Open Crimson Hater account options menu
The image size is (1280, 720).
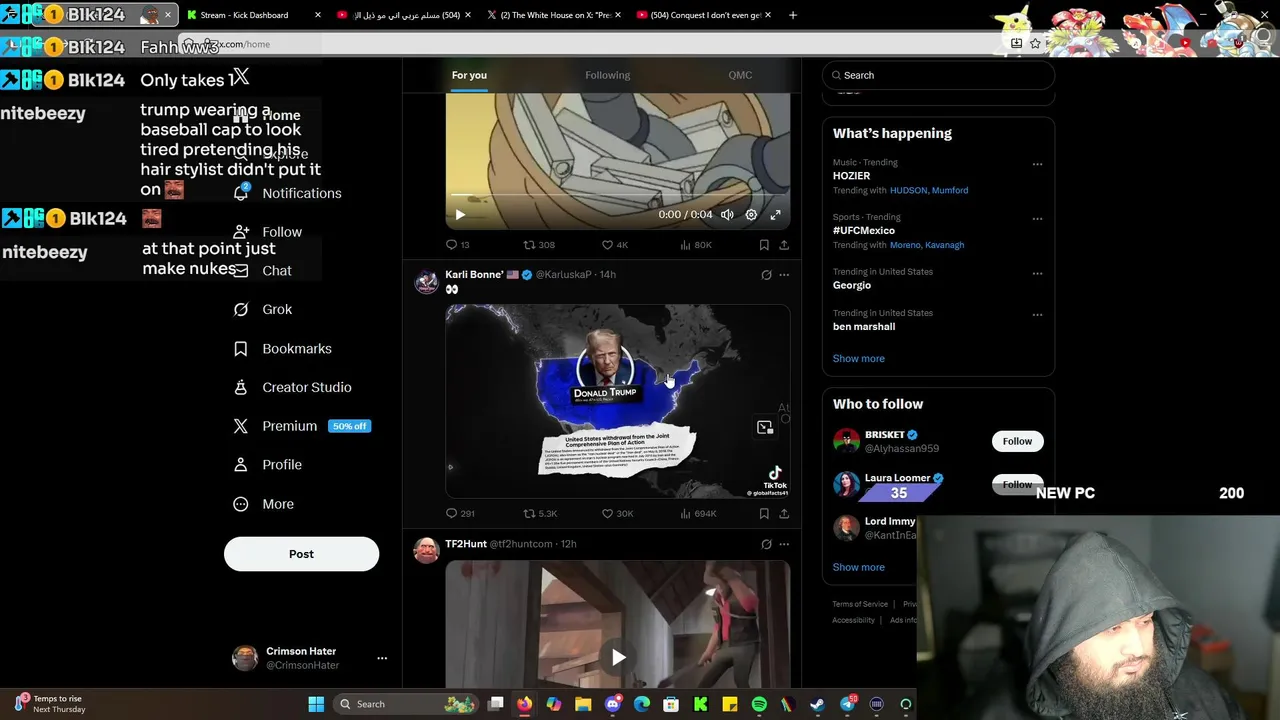coord(382,658)
